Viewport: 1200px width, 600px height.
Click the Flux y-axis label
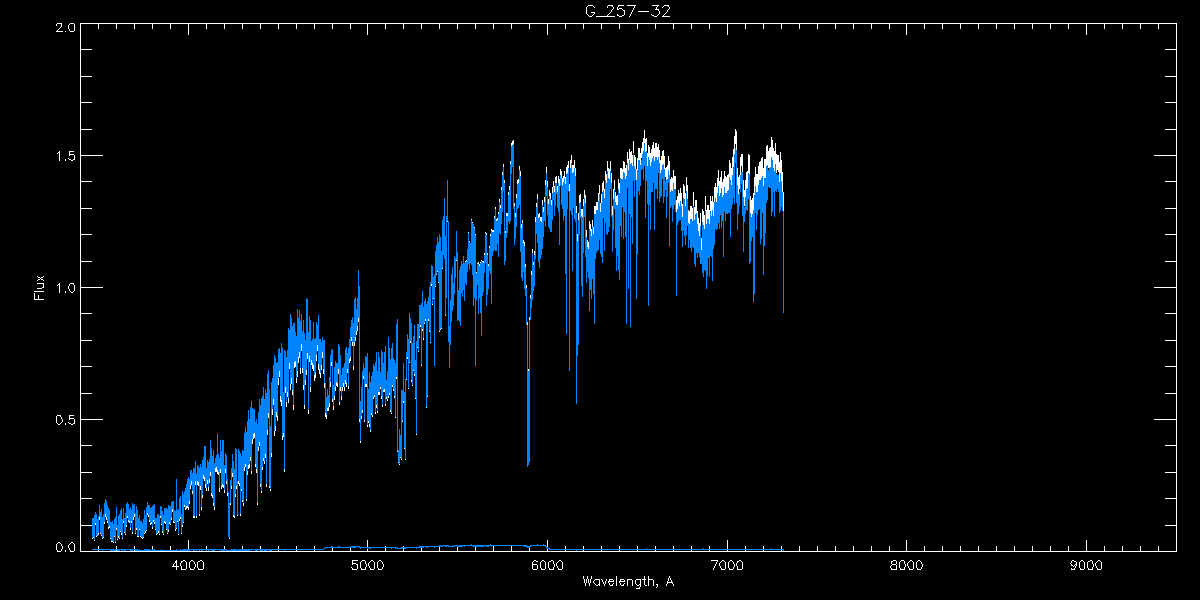tap(40, 288)
